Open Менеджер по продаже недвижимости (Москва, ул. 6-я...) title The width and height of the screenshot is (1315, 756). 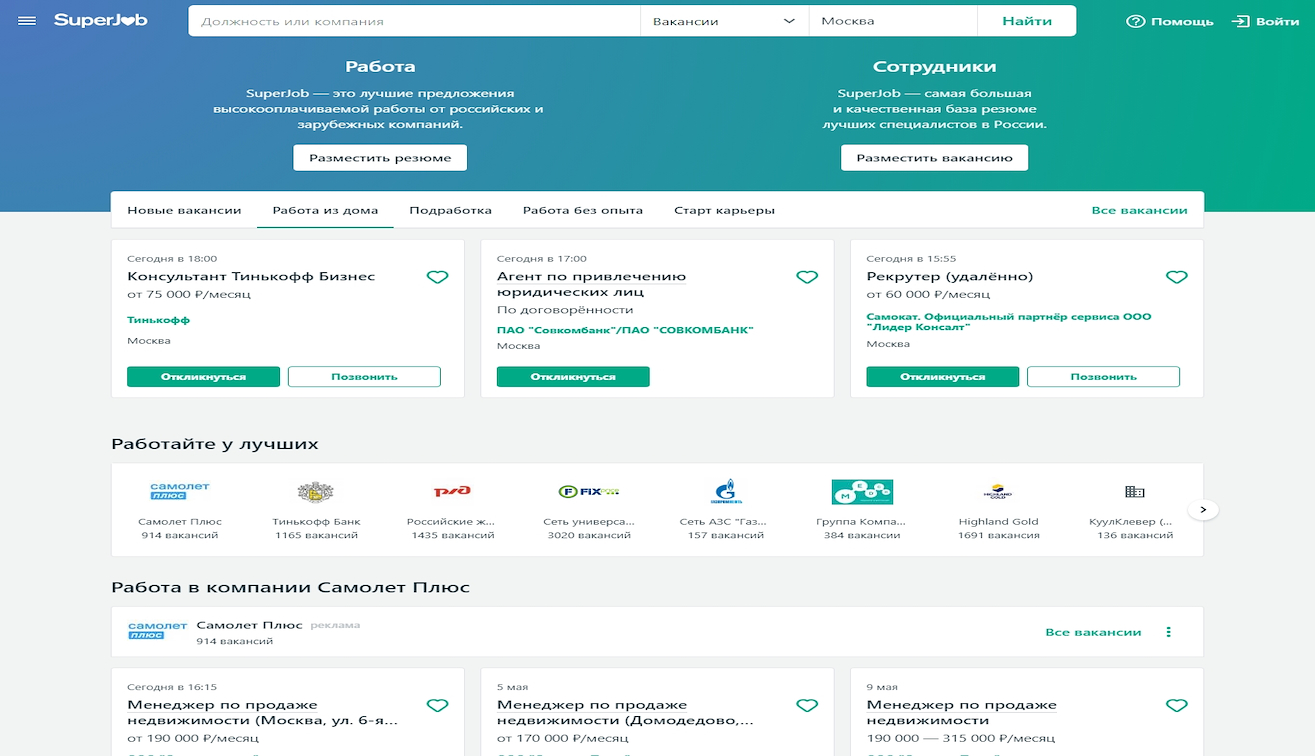(x=263, y=713)
